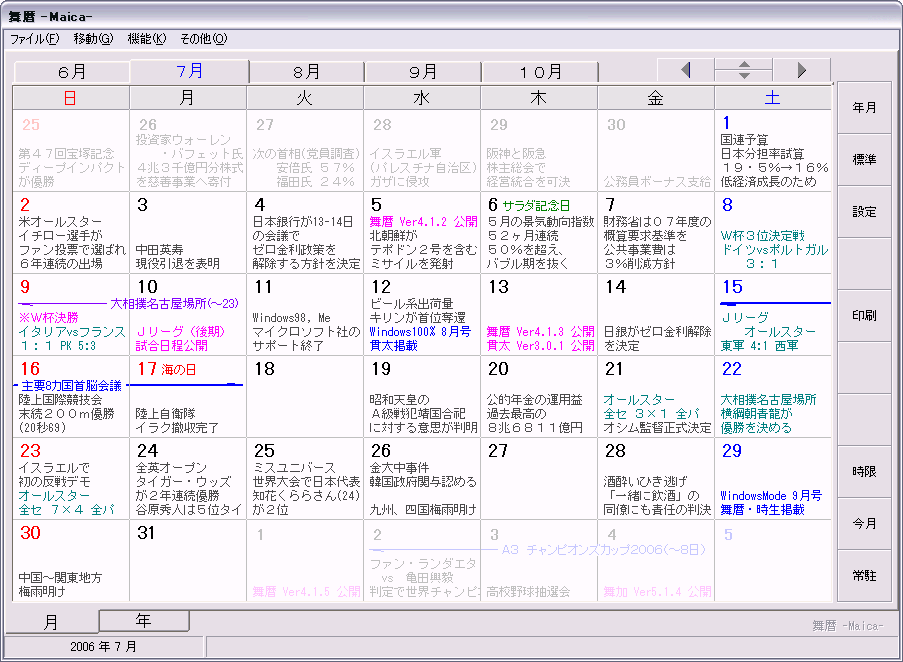Switch to the 8月 month tab
Screen dimensions: 903x662
tap(307, 72)
